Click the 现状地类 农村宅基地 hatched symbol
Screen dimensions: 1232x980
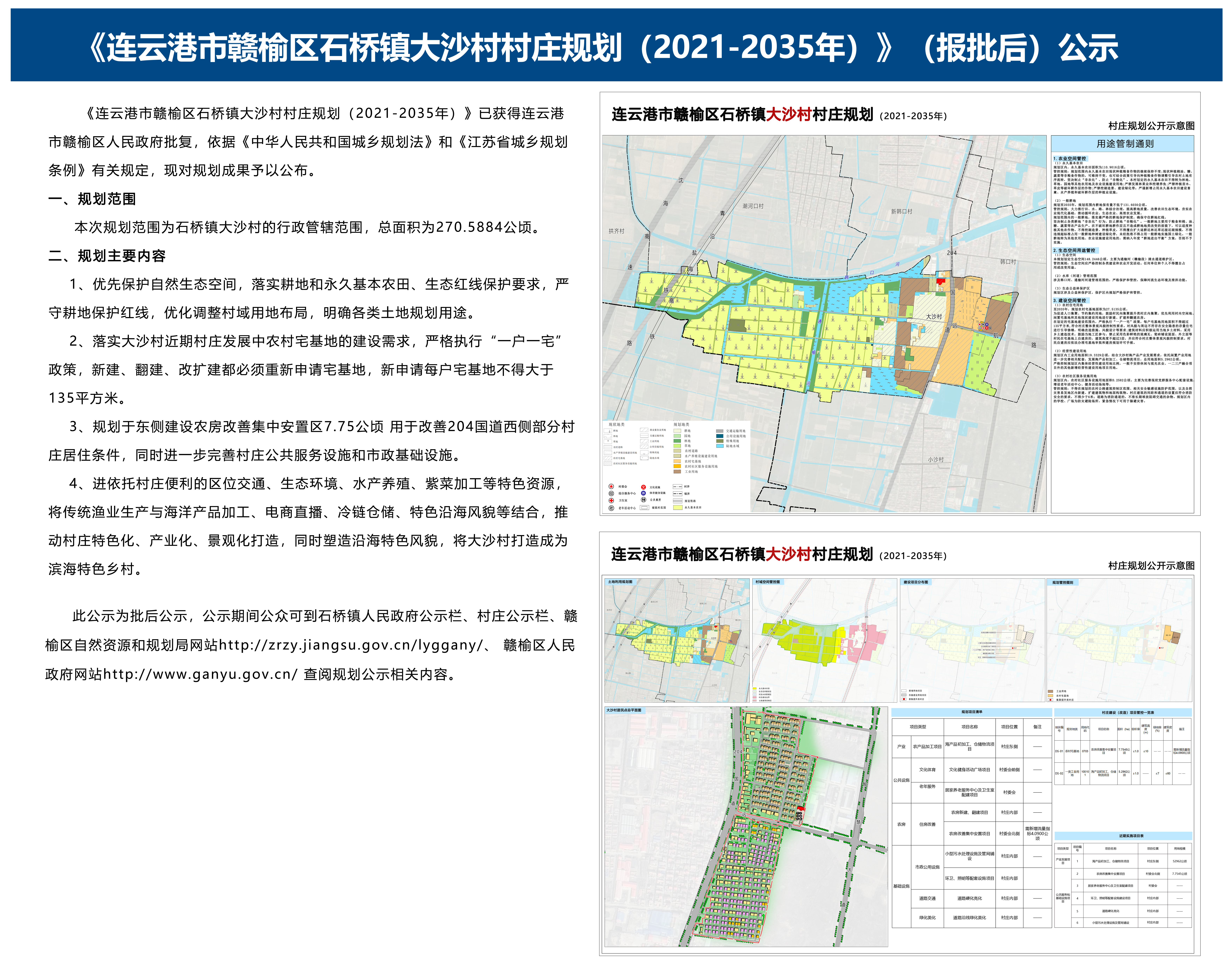[608, 458]
